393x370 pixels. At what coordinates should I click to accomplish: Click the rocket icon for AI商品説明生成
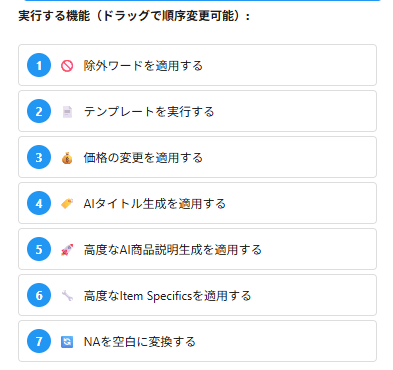(x=67, y=250)
